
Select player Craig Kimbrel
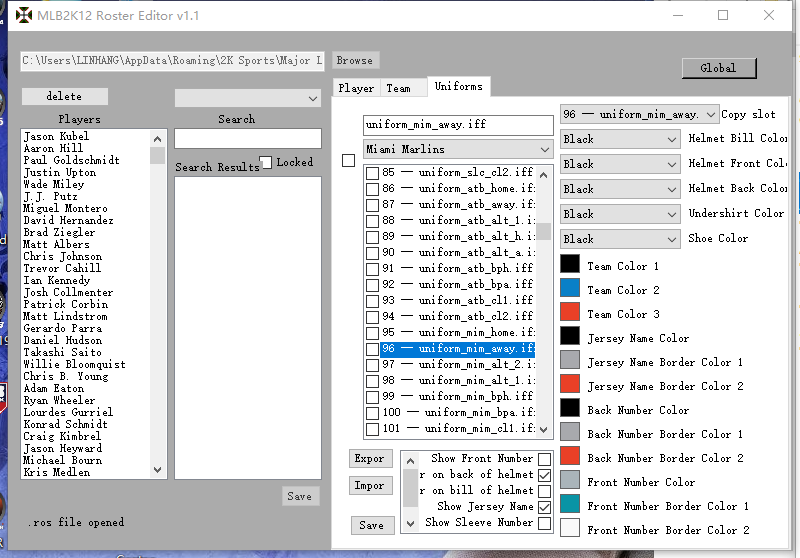click(62, 436)
